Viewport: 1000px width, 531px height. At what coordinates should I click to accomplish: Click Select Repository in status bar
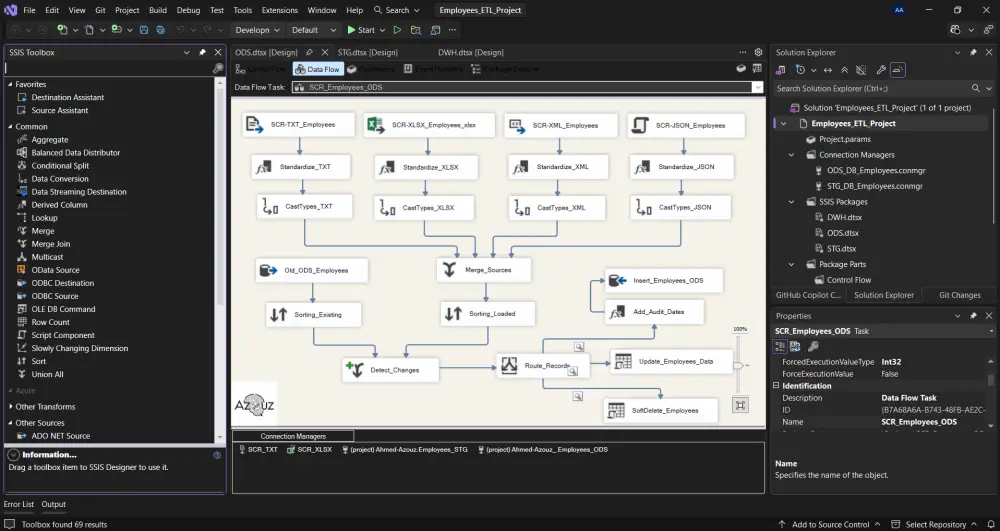coord(936,524)
